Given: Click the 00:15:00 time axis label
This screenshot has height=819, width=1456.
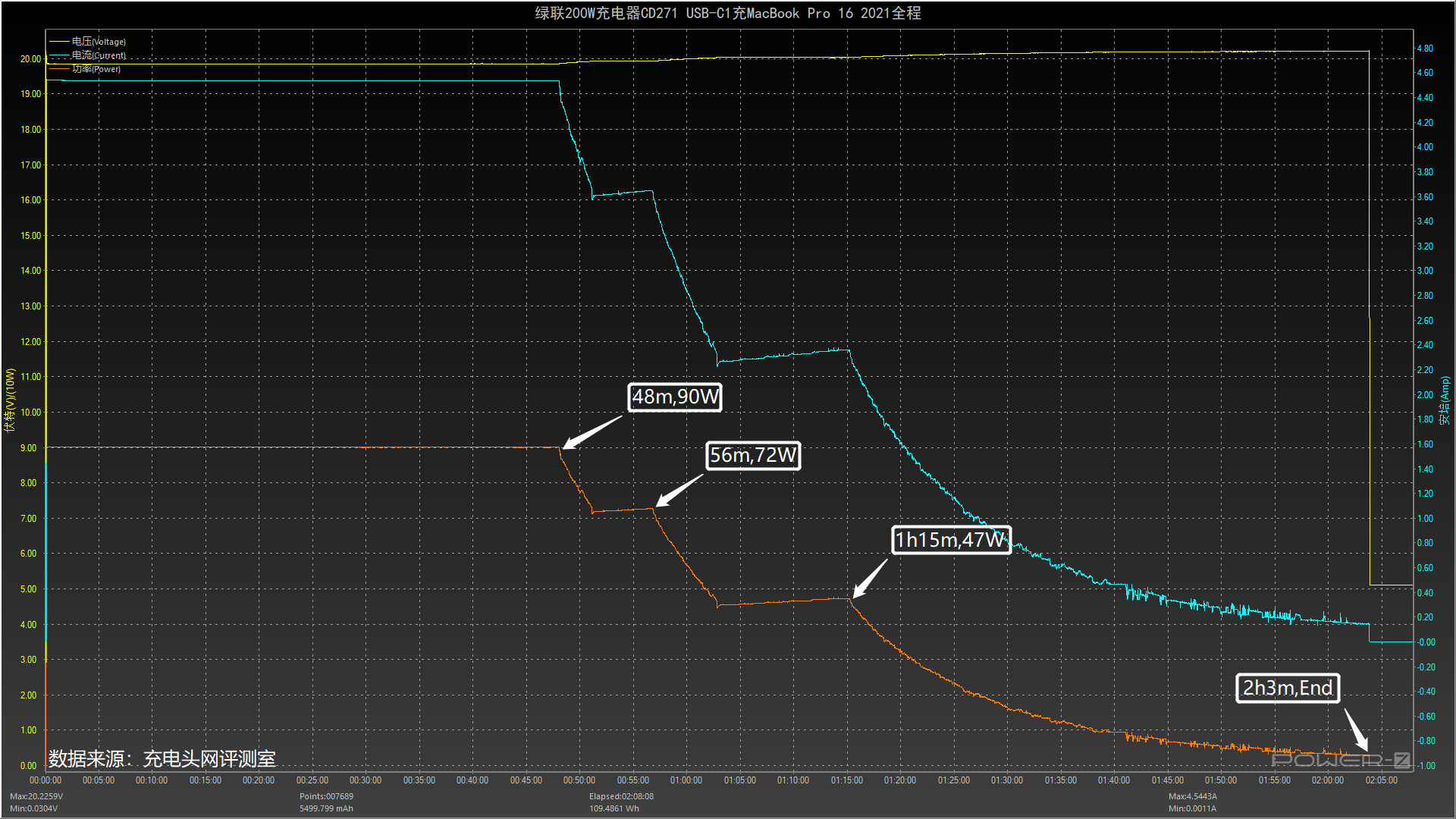Looking at the screenshot, I should click(x=206, y=780).
